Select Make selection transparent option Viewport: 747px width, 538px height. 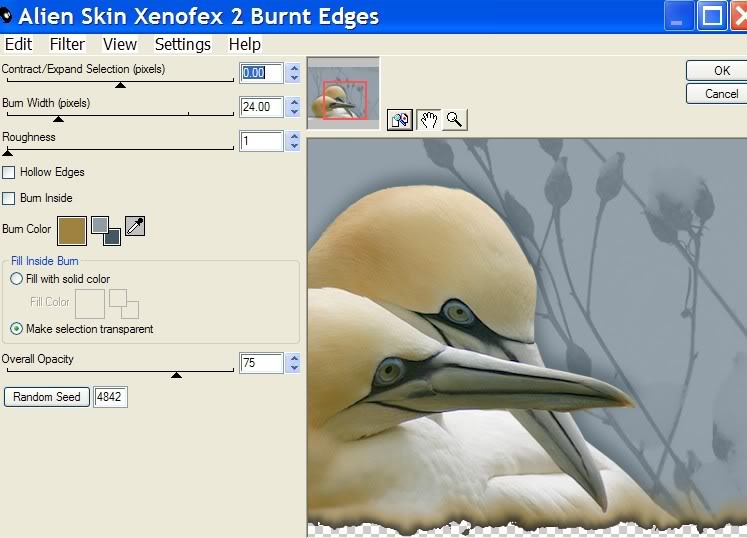pyautogui.click(x=16, y=329)
